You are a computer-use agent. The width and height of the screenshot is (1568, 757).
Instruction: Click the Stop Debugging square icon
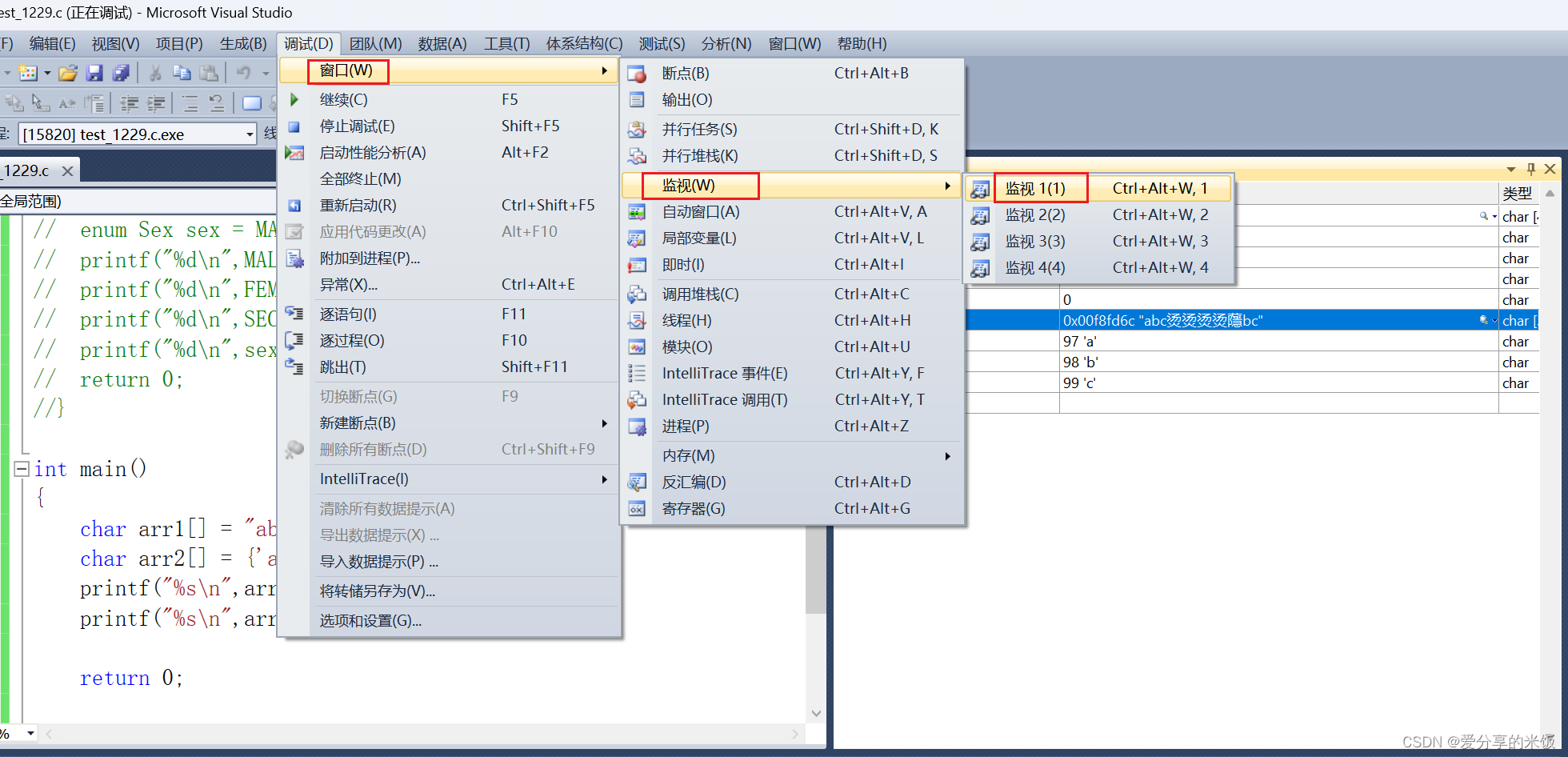[x=294, y=126]
